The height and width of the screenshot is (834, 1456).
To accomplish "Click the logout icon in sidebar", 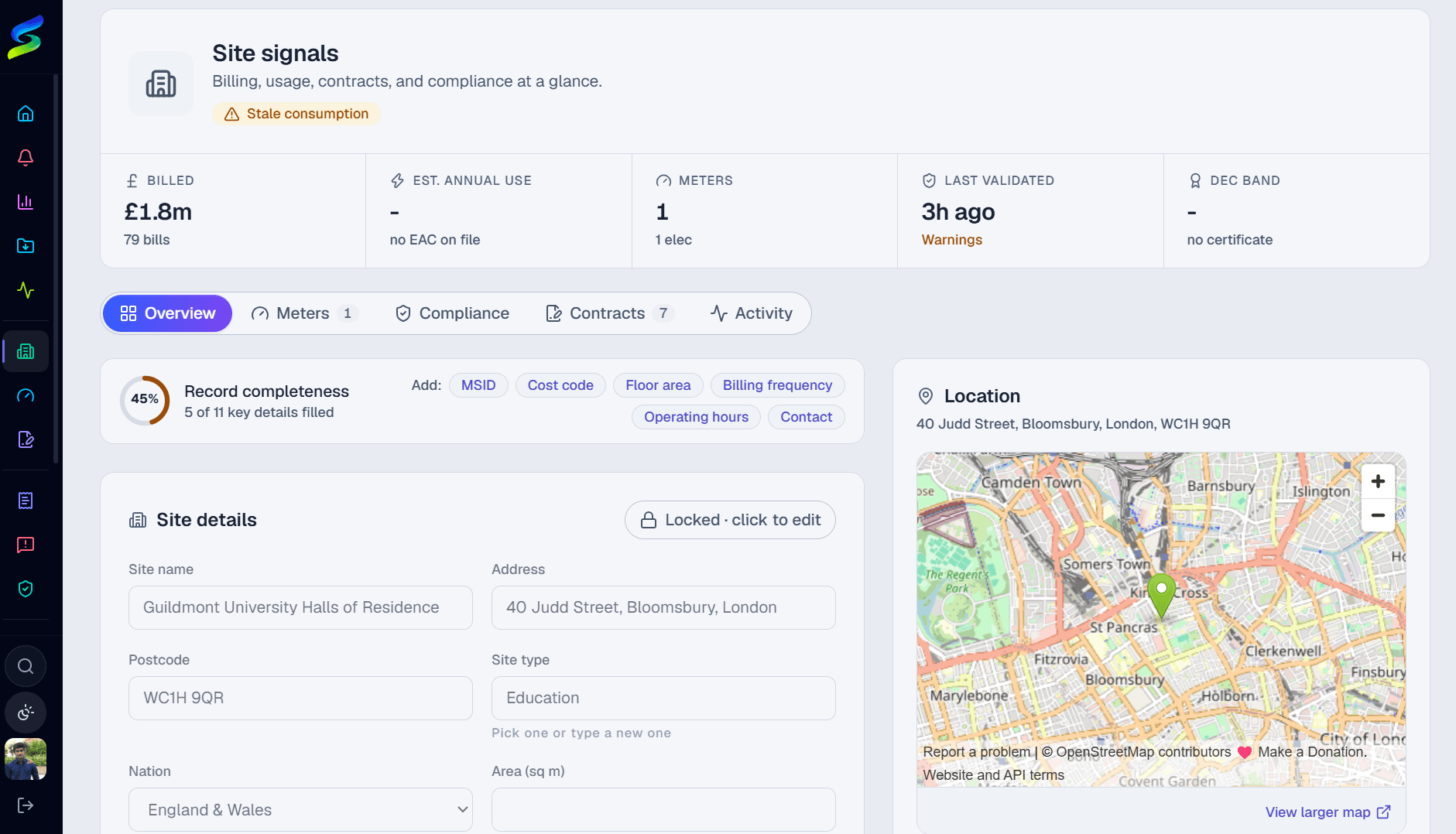I will point(26,805).
